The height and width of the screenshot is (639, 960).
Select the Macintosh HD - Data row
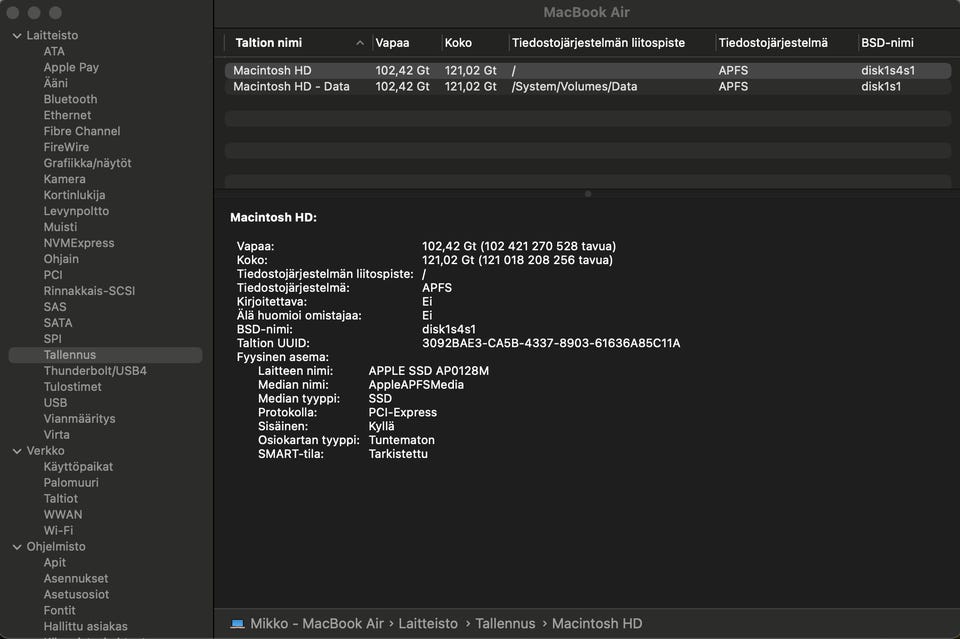tap(588, 86)
